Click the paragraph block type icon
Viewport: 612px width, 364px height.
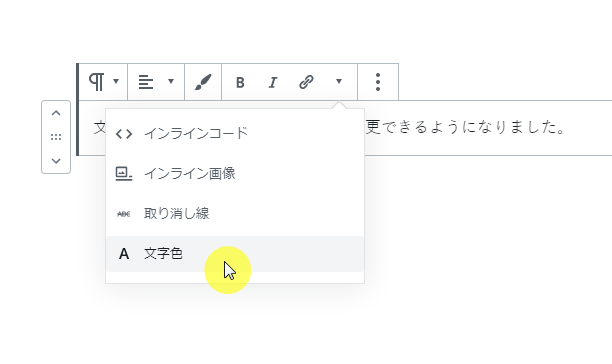pyautogui.click(x=96, y=82)
